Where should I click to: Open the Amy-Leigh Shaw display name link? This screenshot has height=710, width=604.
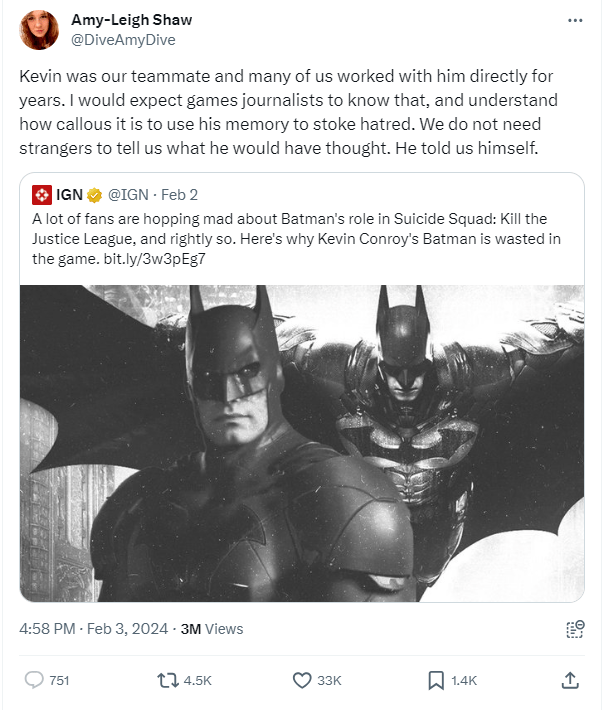(132, 20)
